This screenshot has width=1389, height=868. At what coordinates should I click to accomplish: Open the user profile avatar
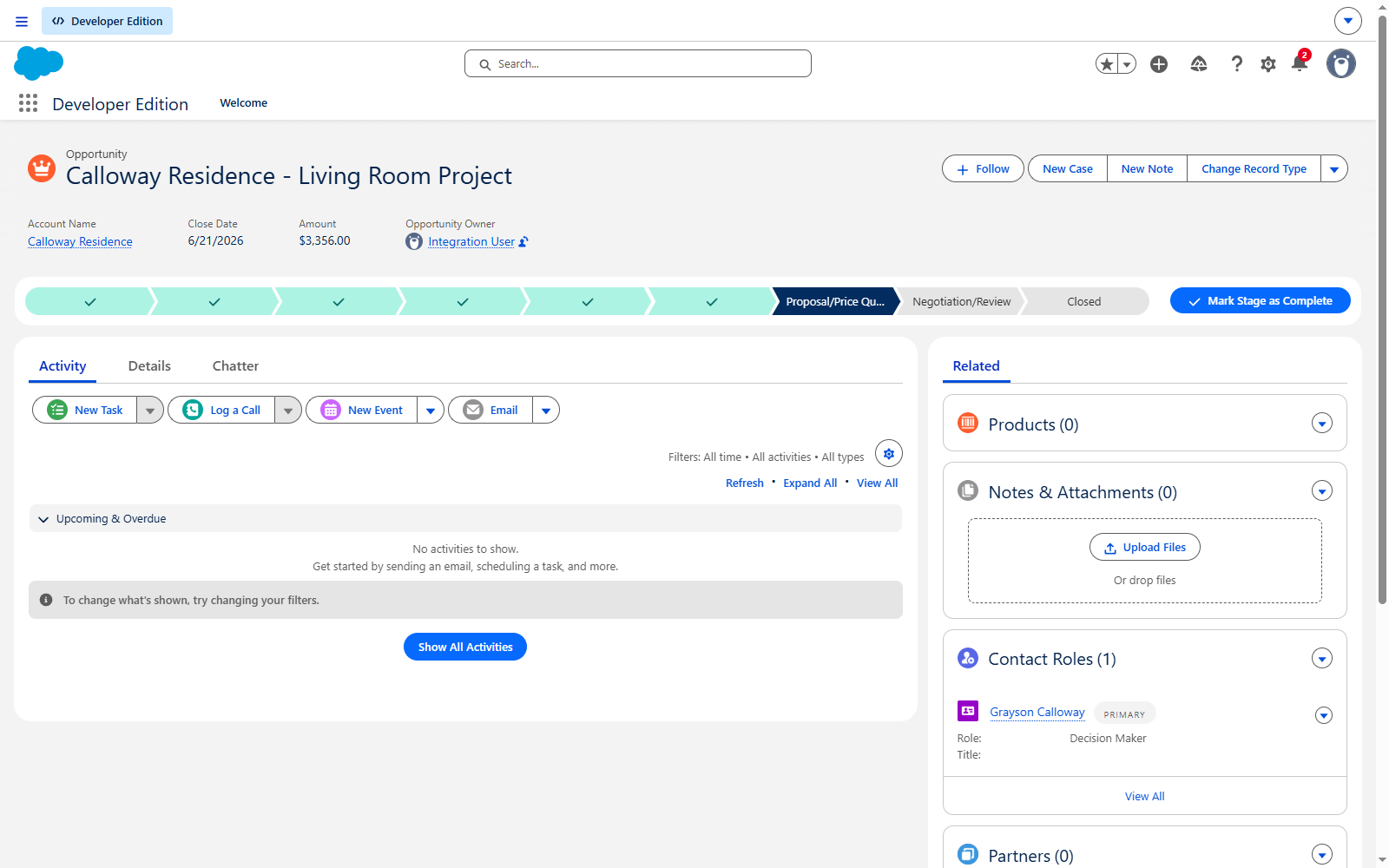click(x=1341, y=63)
